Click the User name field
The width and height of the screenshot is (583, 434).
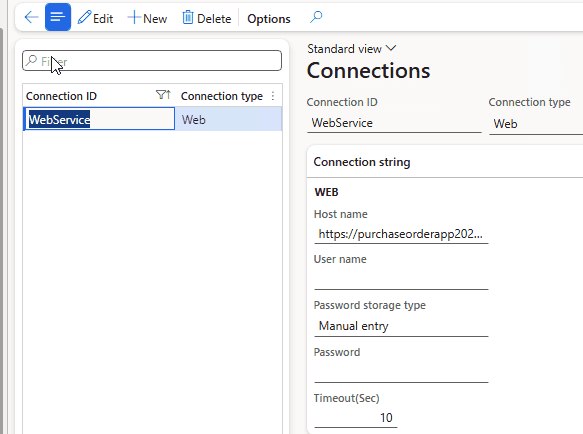coord(401,280)
